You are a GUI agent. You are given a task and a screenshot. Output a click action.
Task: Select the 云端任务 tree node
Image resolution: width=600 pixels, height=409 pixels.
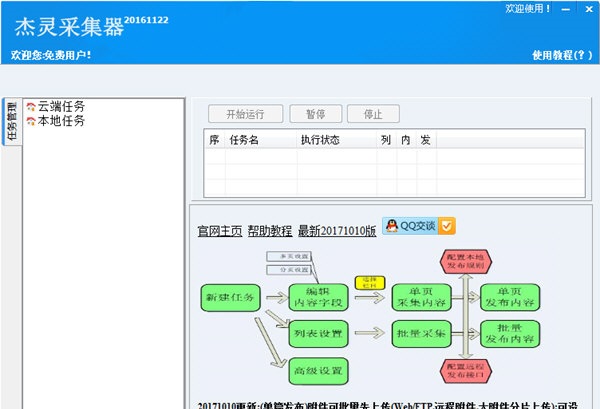pyautogui.click(x=61, y=106)
